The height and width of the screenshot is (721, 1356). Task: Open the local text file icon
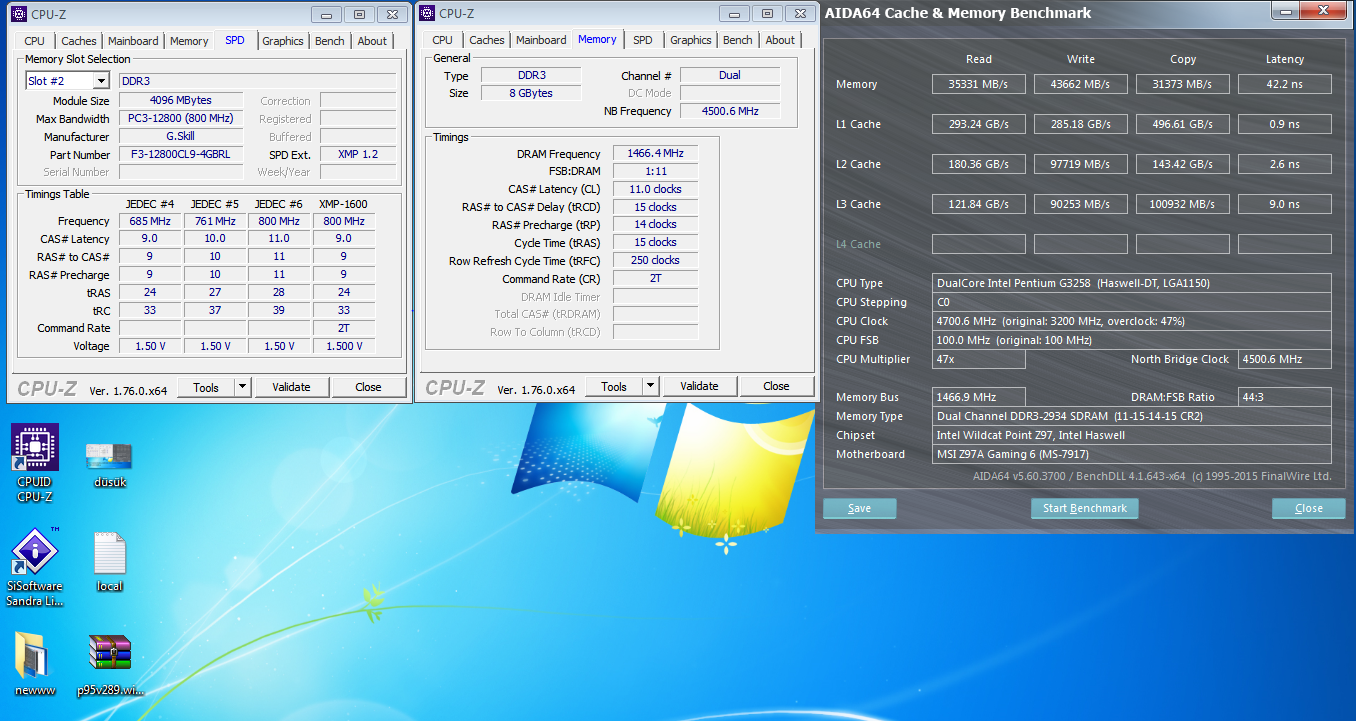pyautogui.click(x=109, y=563)
